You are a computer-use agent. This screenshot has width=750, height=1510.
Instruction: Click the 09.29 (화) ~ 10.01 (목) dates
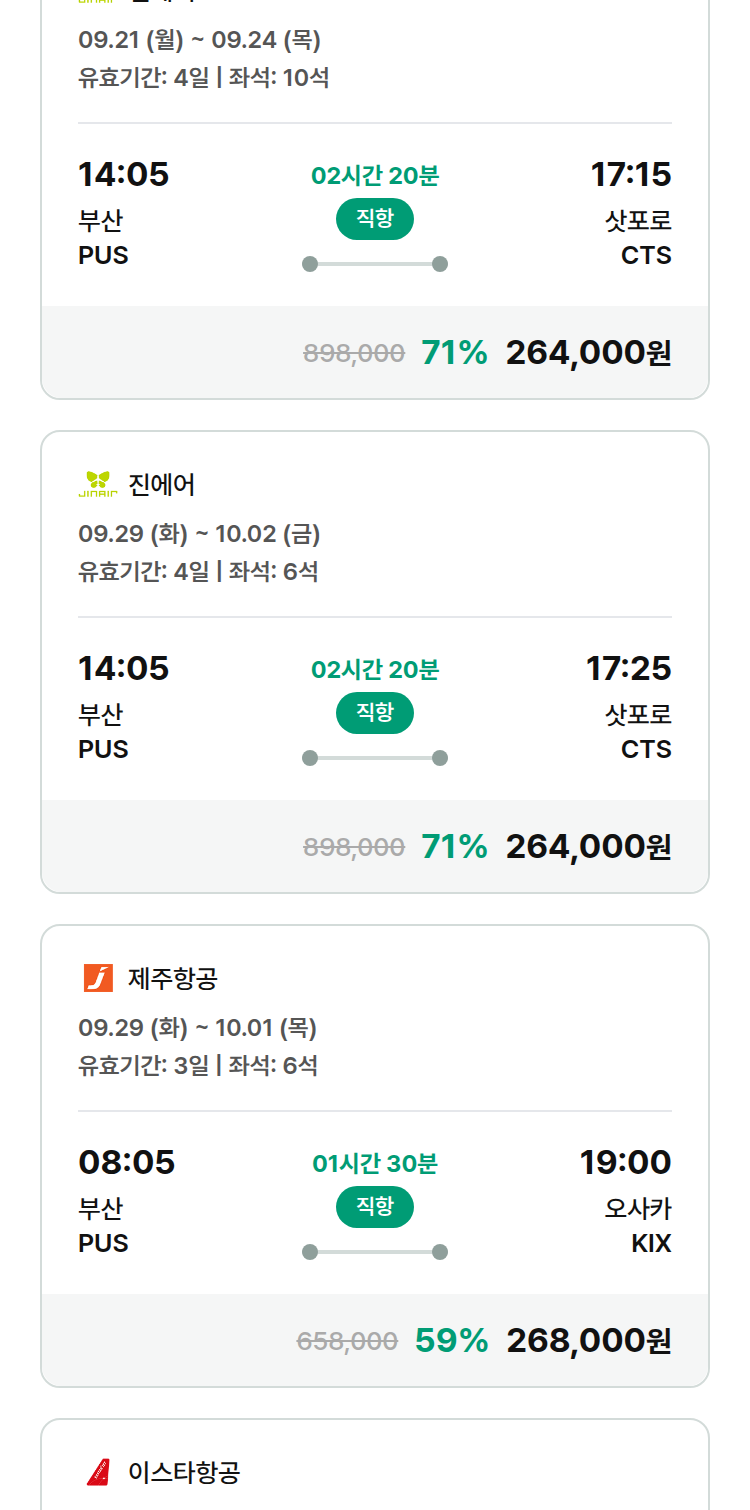coord(197,1028)
